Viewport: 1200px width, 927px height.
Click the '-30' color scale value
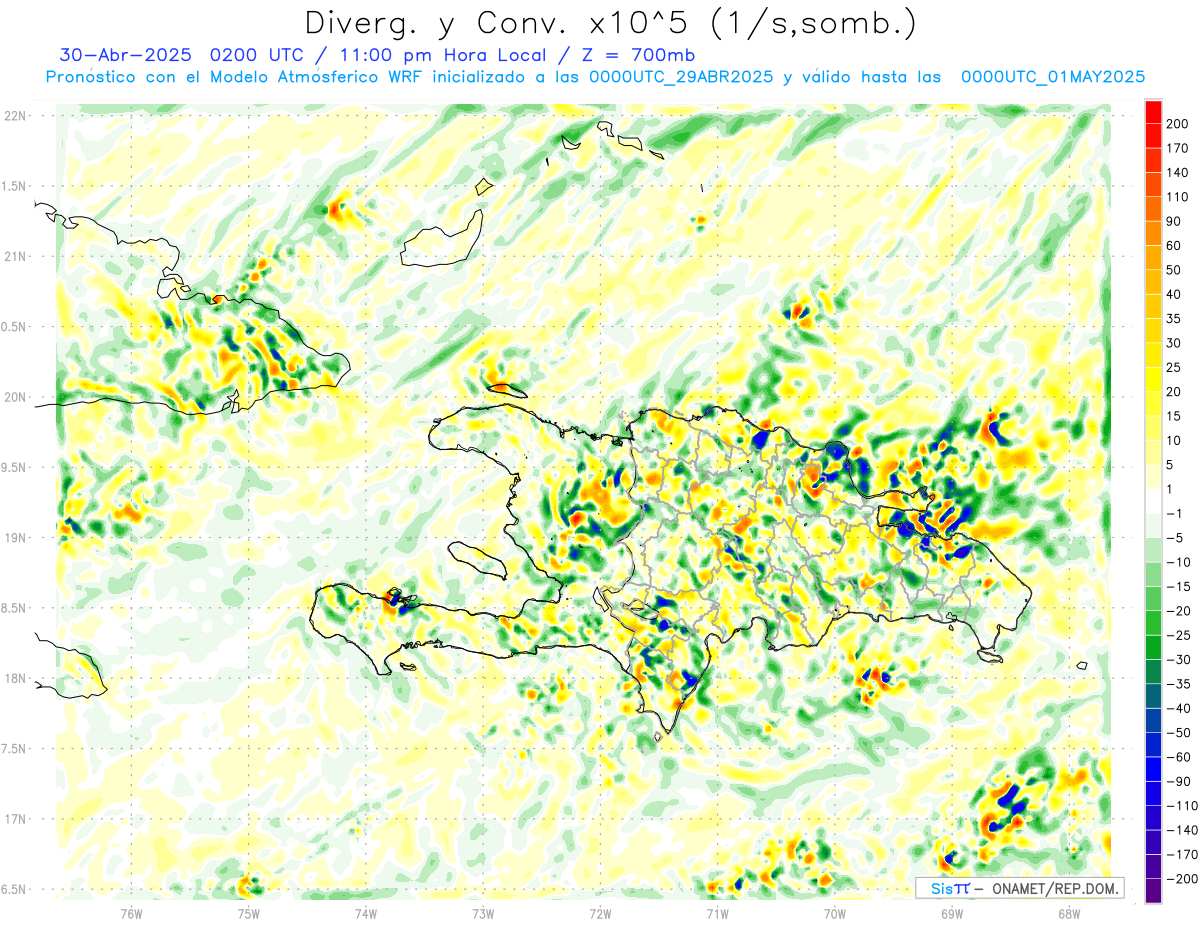pyautogui.click(x=1179, y=660)
